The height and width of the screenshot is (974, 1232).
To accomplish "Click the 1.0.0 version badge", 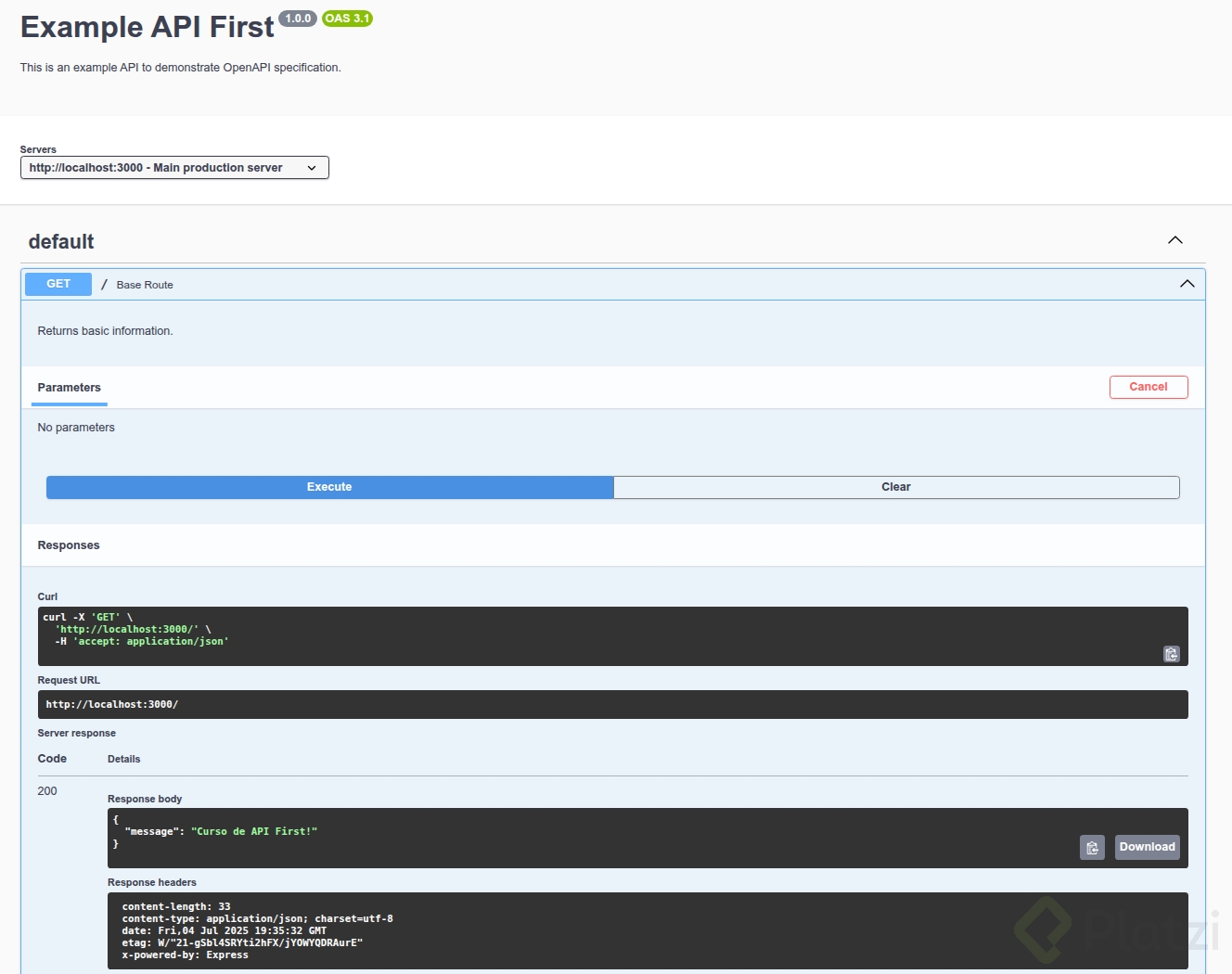I will (298, 19).
